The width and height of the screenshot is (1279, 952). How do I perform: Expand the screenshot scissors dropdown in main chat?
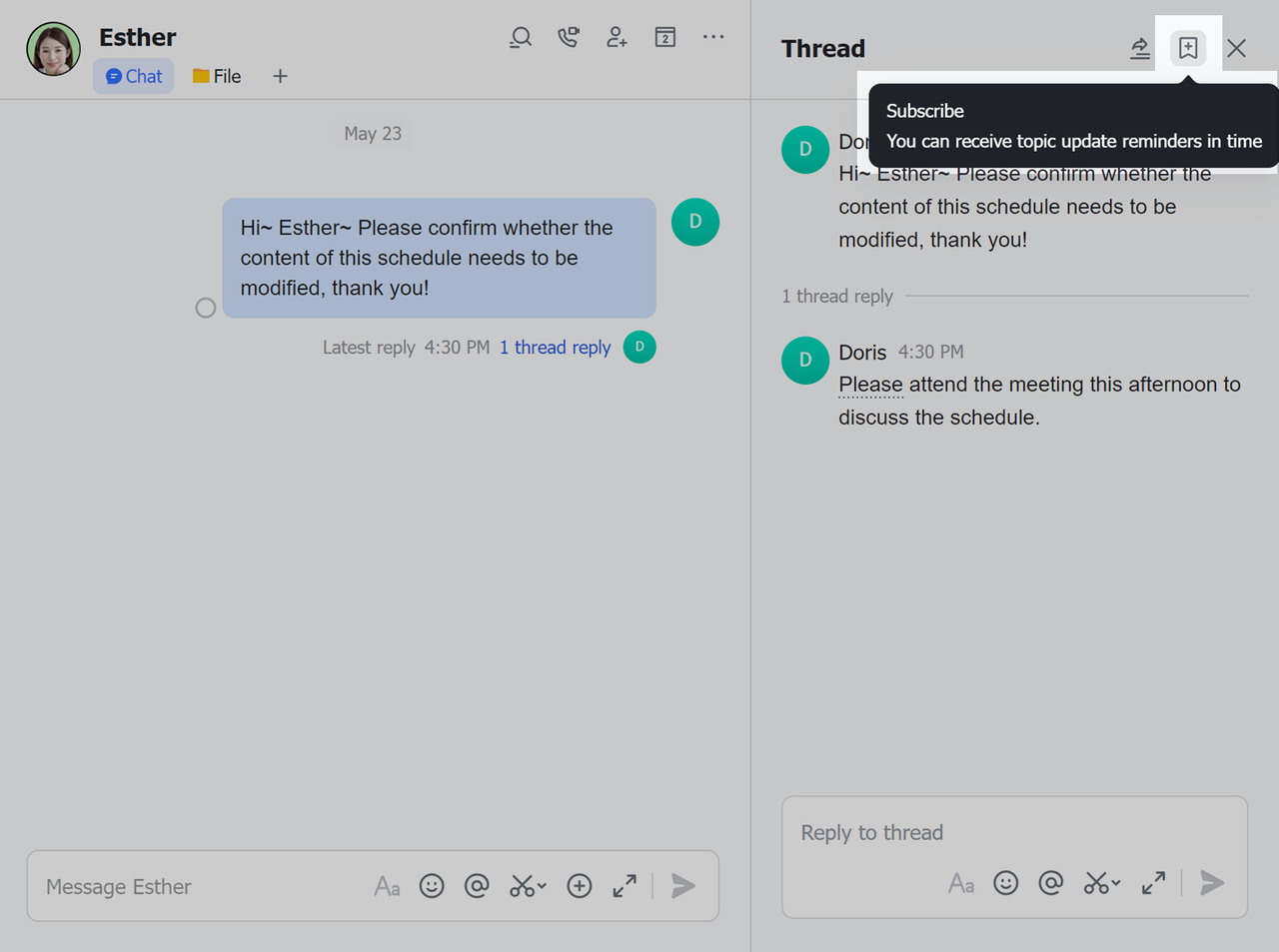click(x=542, y=886)
